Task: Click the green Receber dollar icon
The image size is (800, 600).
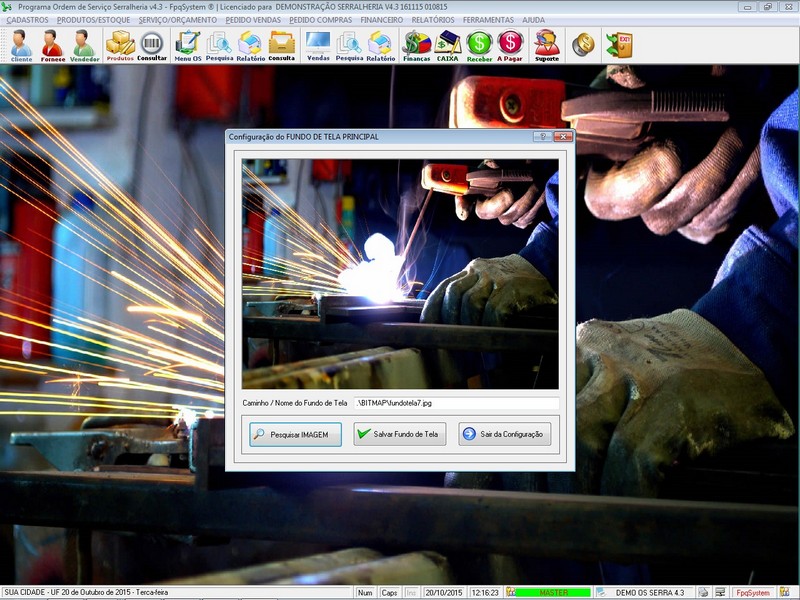Action: [480, 45]
